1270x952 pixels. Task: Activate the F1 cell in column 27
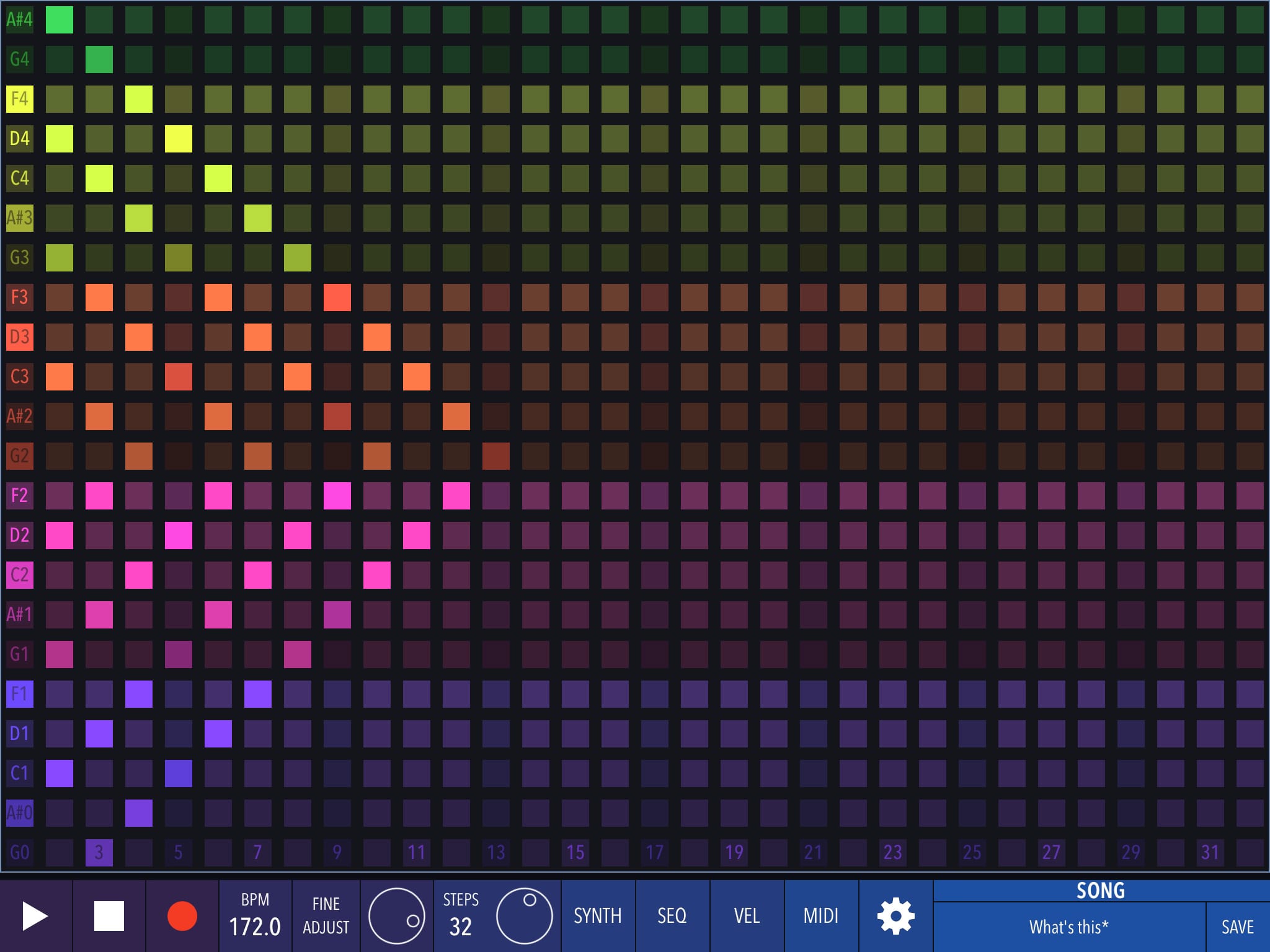point(1052,694)
